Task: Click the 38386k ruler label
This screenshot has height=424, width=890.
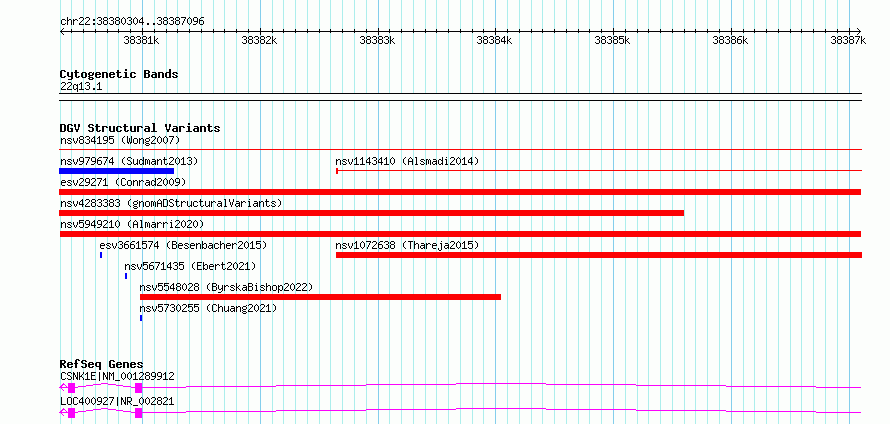Action: pos(731,40)
